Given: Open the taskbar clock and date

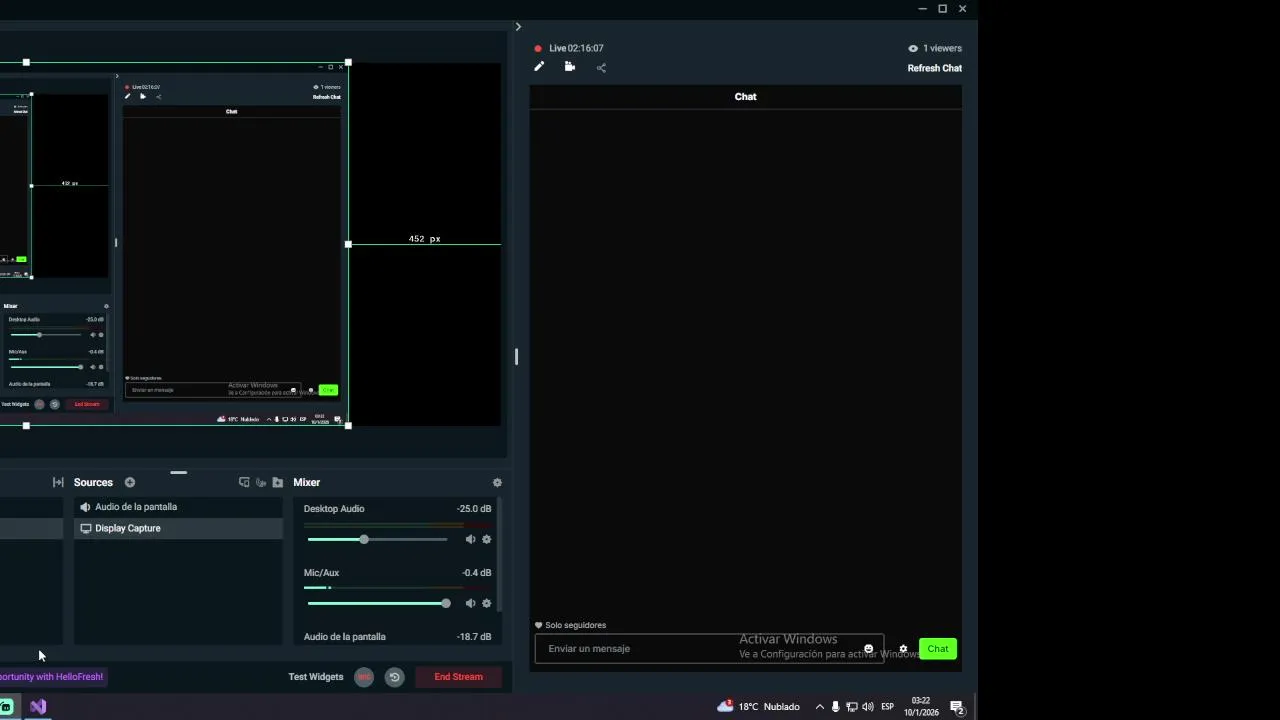Looking at the screenshot, I should (x=921, y=707).
